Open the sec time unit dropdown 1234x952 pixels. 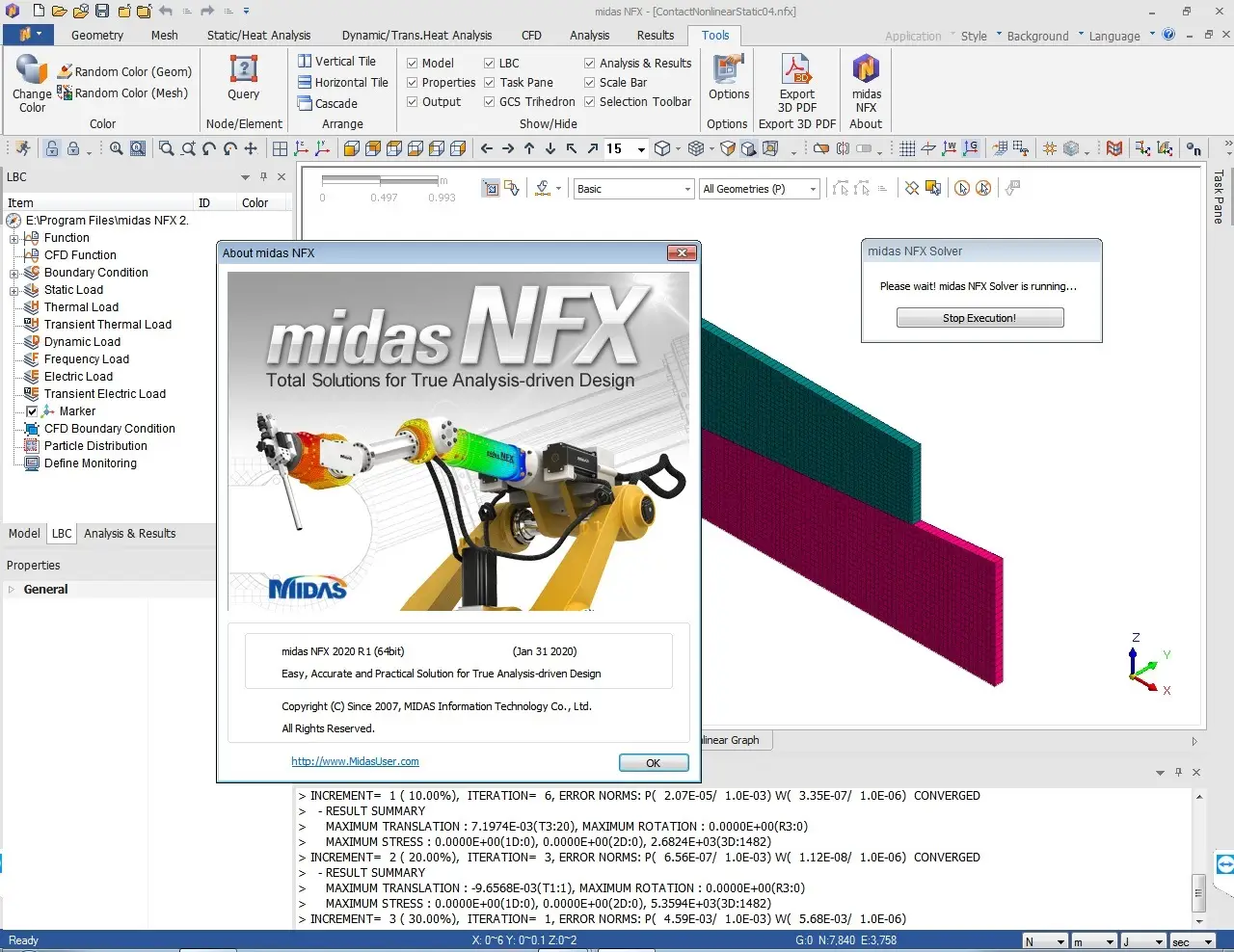[1193, 941]
